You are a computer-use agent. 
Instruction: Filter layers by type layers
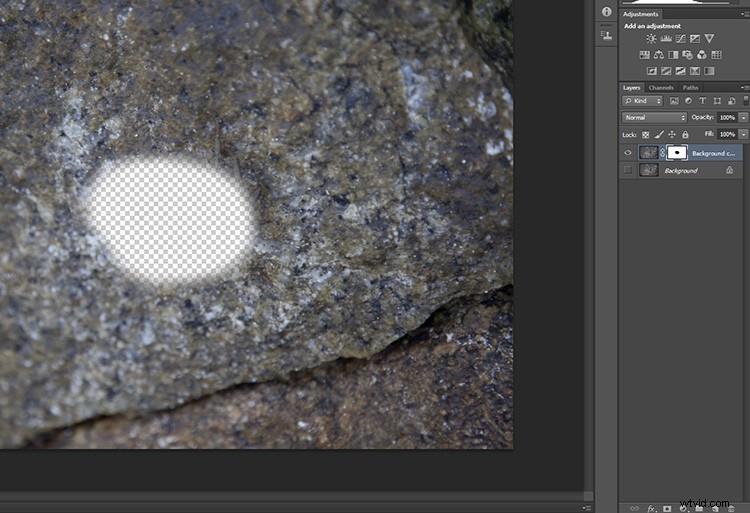(x=702, y=101)
